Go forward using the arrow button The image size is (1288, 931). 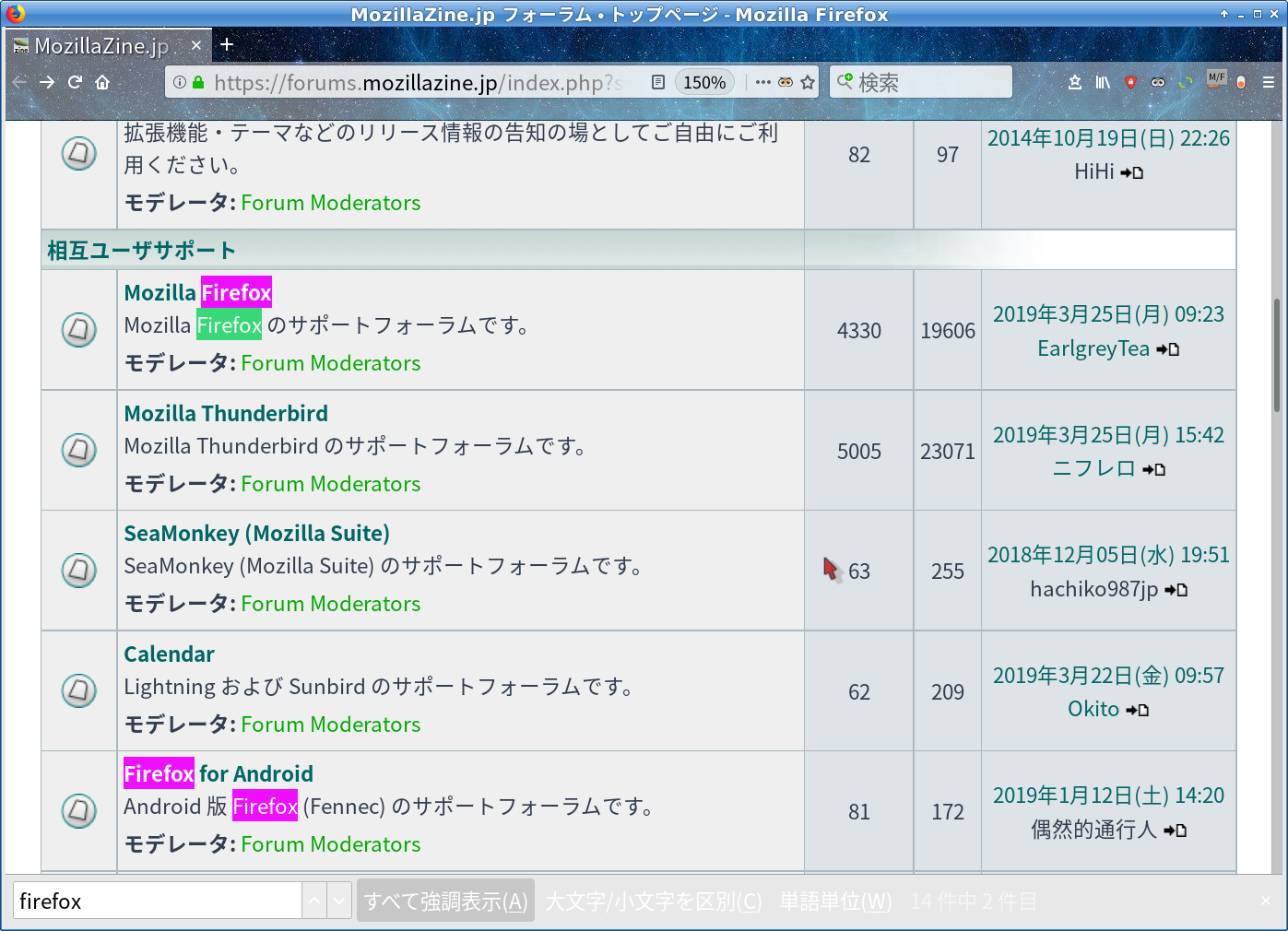click(47, 82)
